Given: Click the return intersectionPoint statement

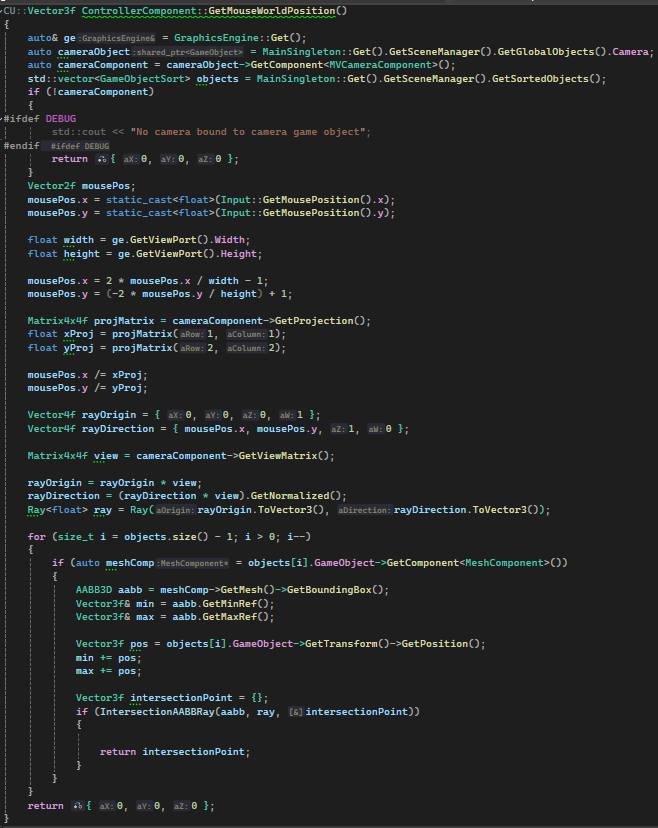Looking at the screenshot, I should click(x=175, y=752).
